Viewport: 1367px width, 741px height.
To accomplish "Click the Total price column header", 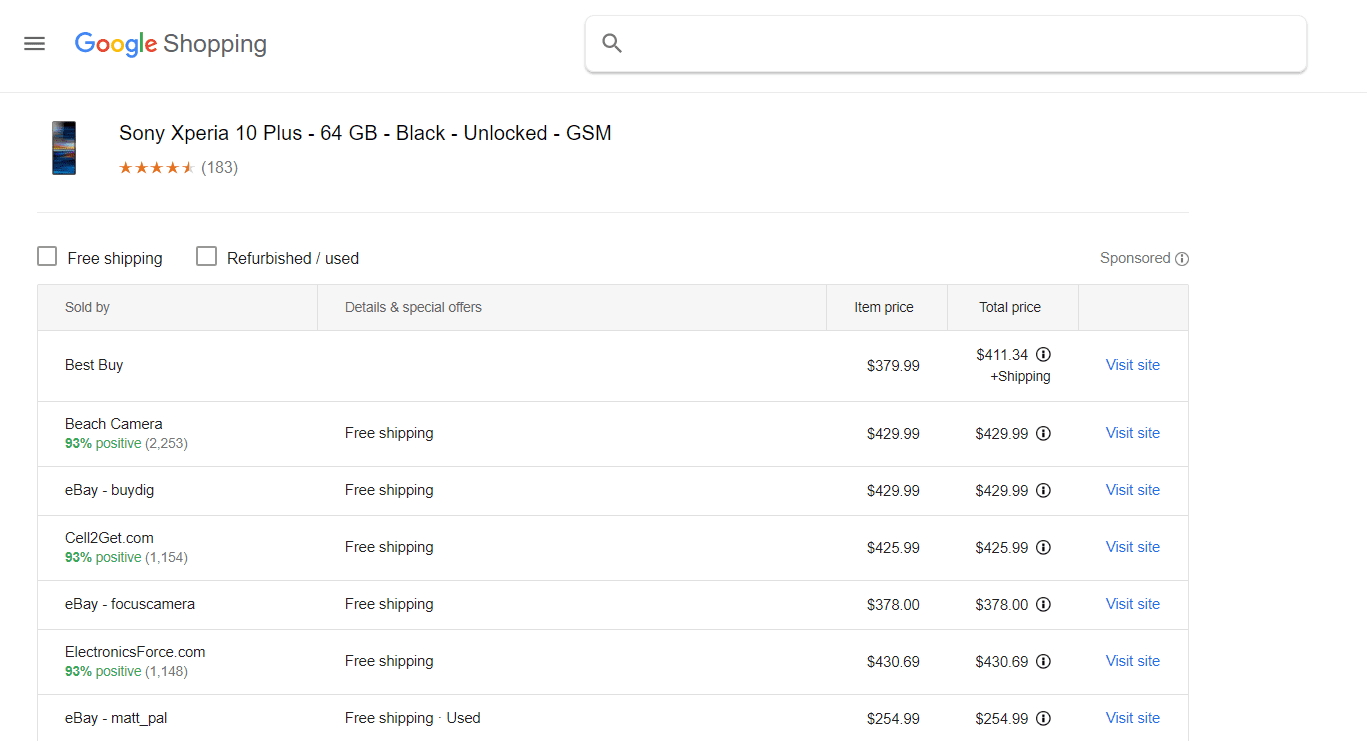I will tap(1010, 307).
